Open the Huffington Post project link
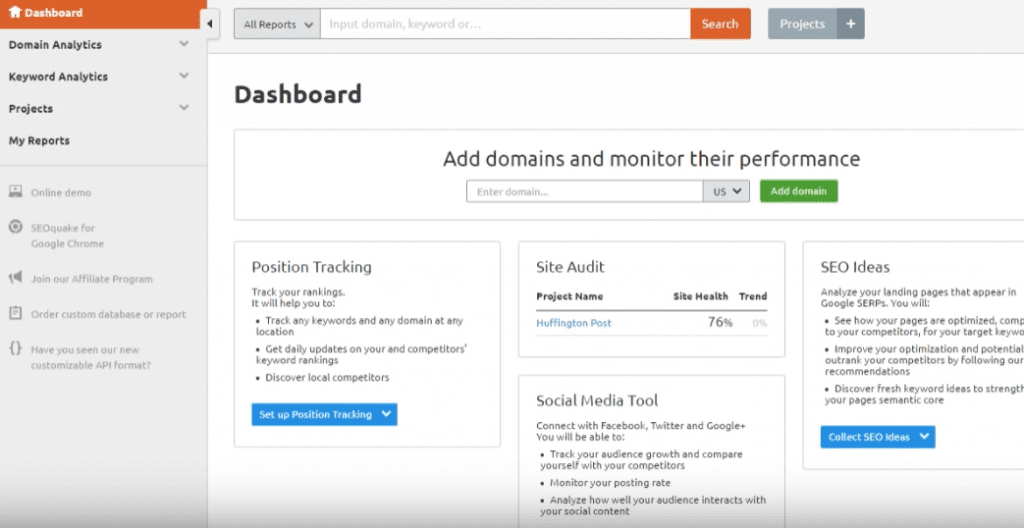 coord(574,323)
